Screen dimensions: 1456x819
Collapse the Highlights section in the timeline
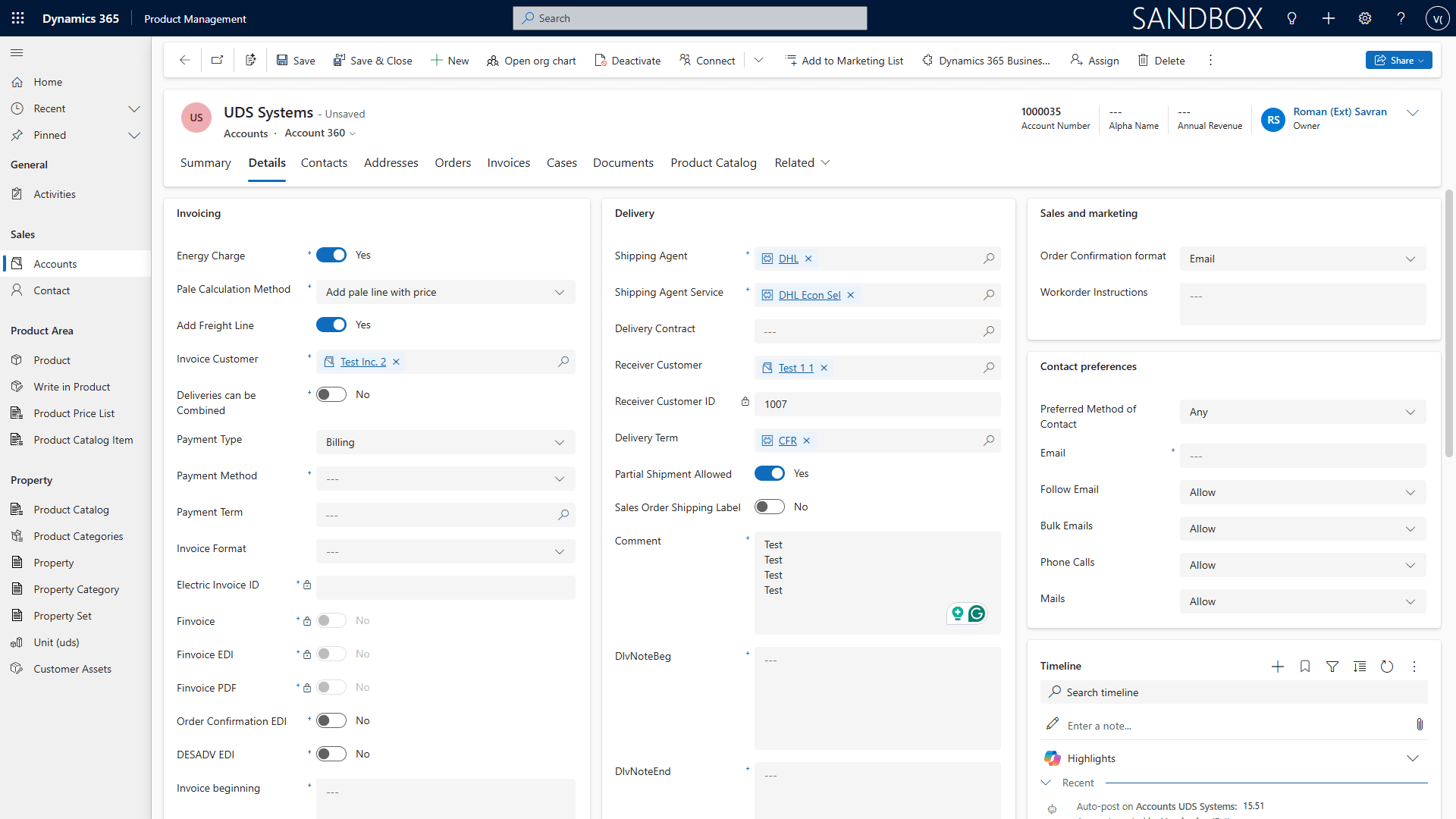pyautogui.click(x=1413, y=758)
